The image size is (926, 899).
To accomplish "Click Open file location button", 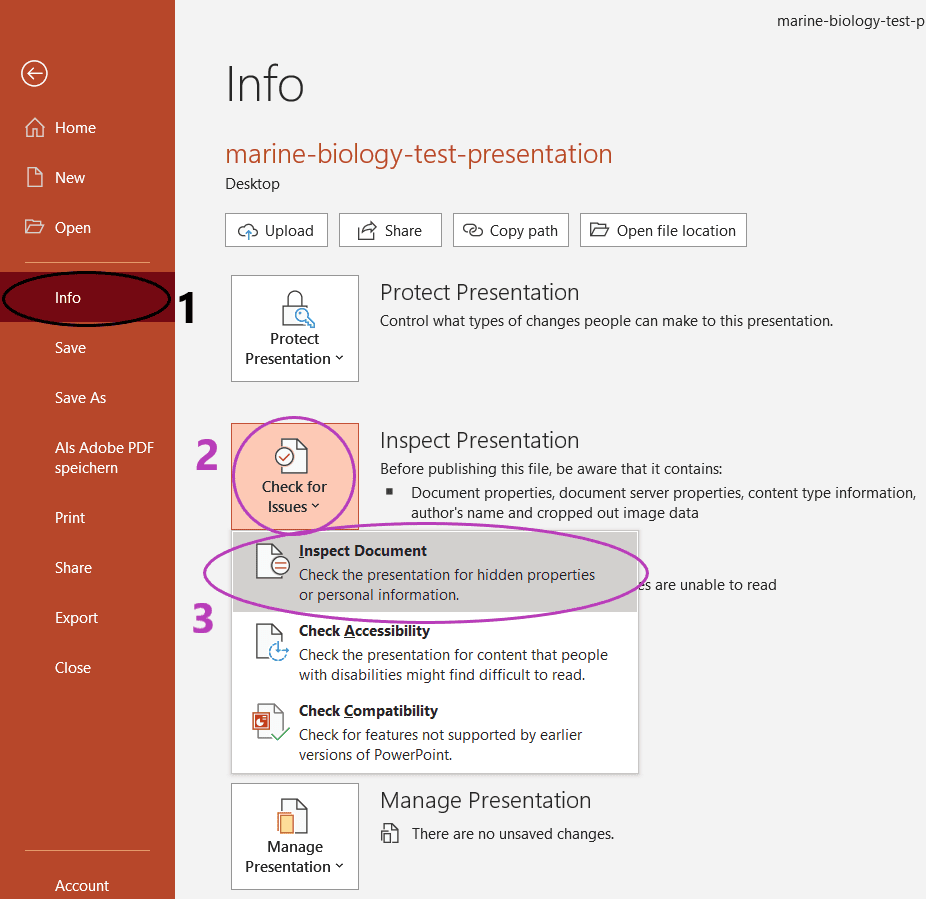I will click(663, 230).
